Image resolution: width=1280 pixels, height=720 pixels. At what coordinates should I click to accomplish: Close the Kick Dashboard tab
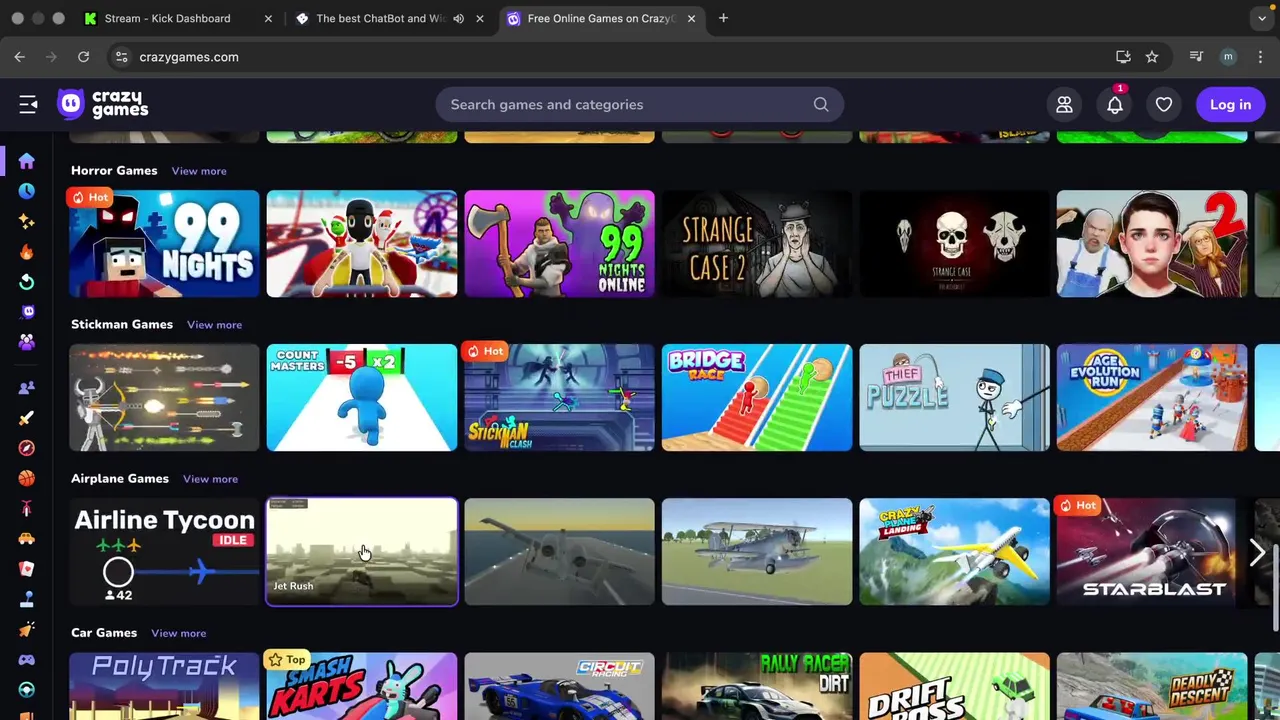click(268, 18)
